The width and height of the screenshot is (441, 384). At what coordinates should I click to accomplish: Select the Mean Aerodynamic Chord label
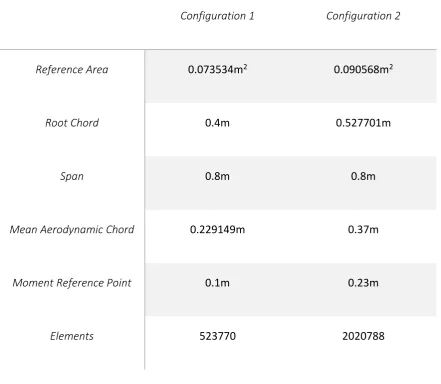(72, 230)
